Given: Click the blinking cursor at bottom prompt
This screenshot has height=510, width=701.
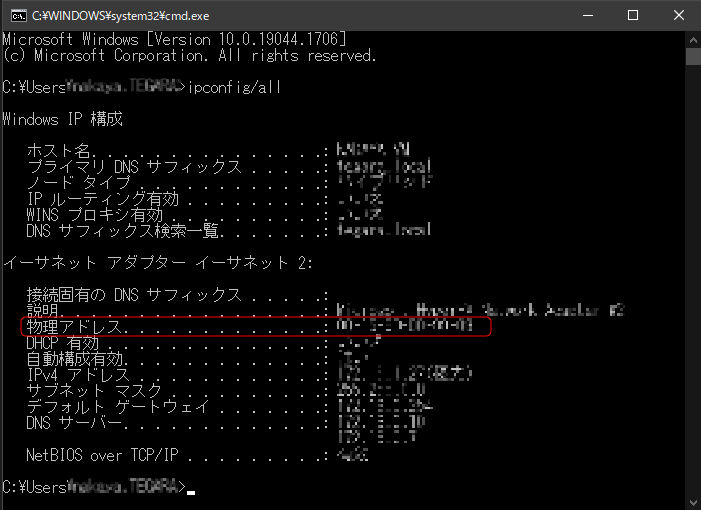Looking at the screenshot, I should (191, 490).
